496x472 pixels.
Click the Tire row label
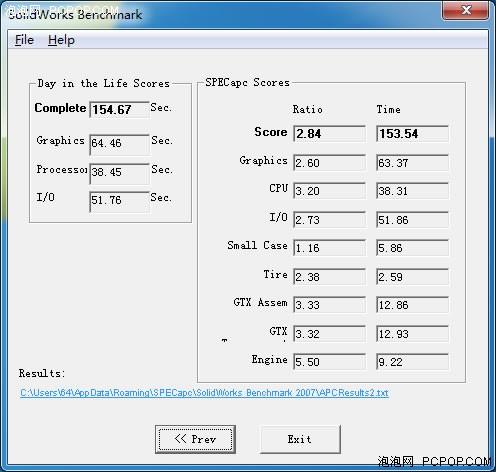[275, 275]
